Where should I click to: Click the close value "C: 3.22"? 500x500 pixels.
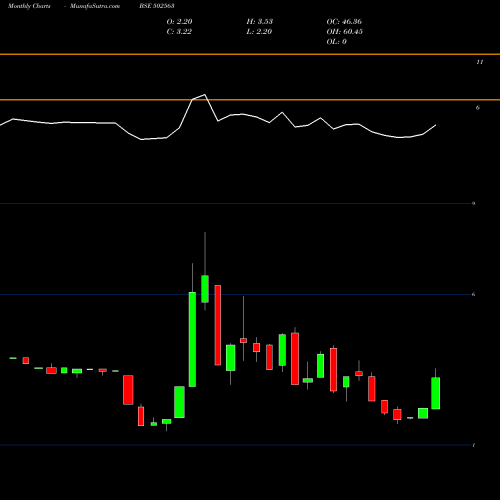(179, 31)
